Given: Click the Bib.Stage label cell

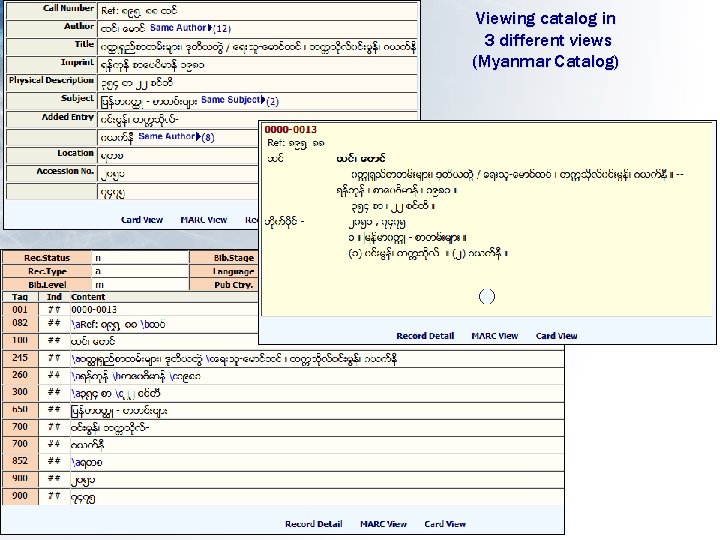Looking at the screenshot, I should click(225, 258).
